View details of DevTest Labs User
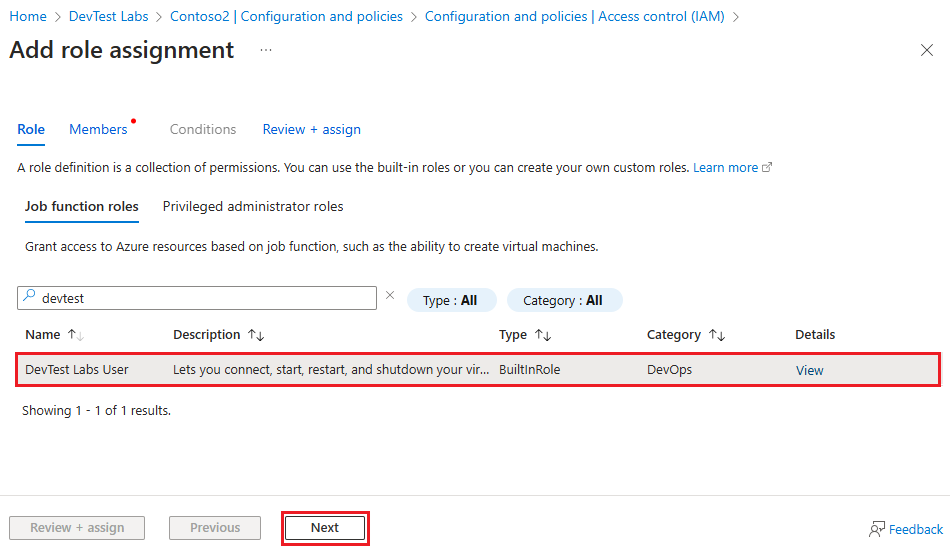Viewport: 950px width, 551px height. (x=809, y=370)
